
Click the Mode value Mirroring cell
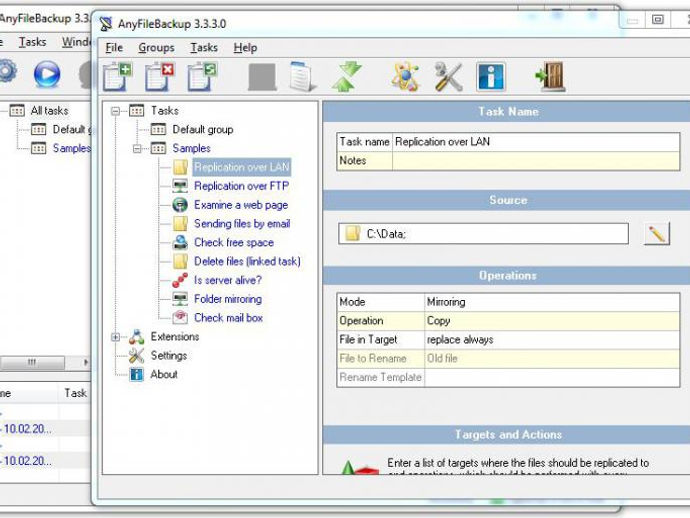pyautogui.click(x=552, y=302)
